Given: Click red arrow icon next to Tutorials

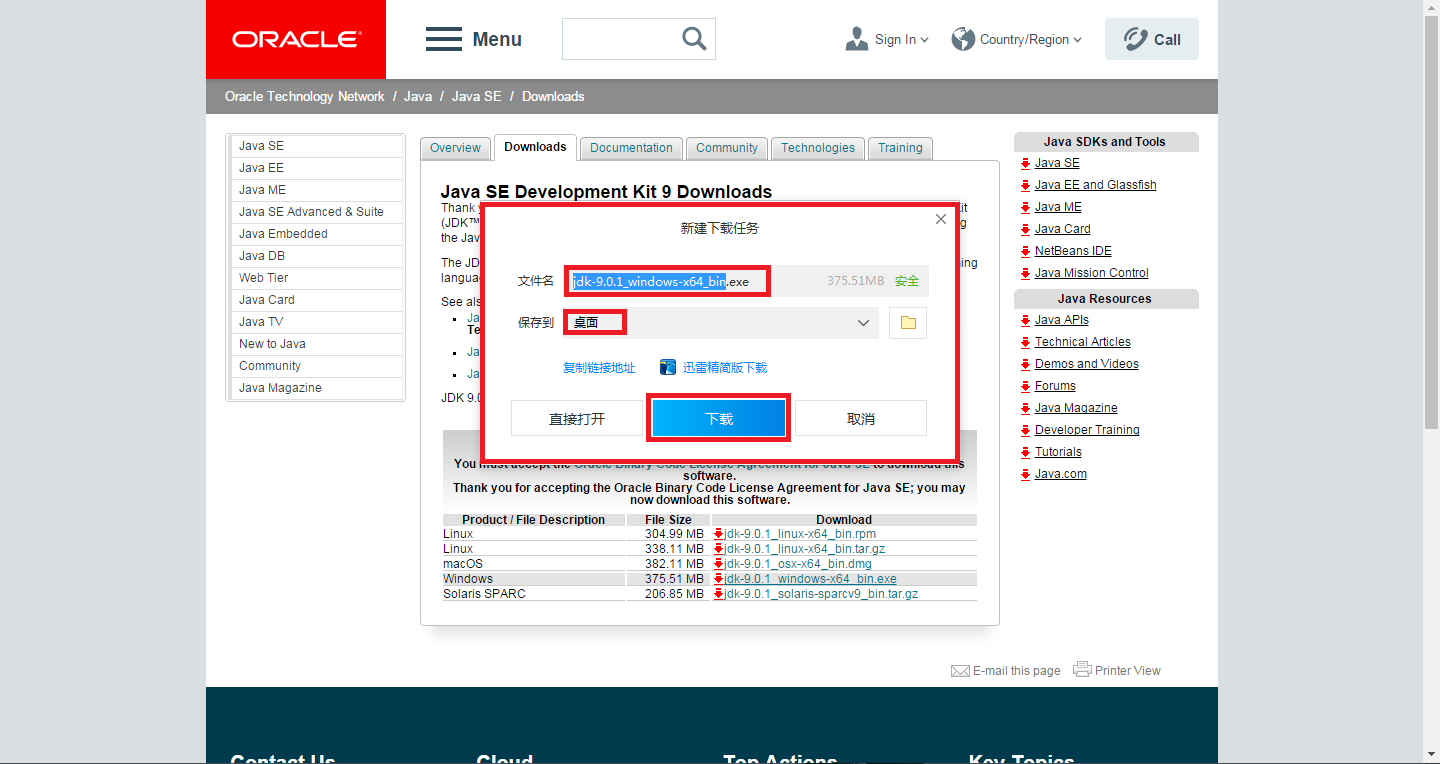Looking at the screenshot, I should pos(1025,452).
